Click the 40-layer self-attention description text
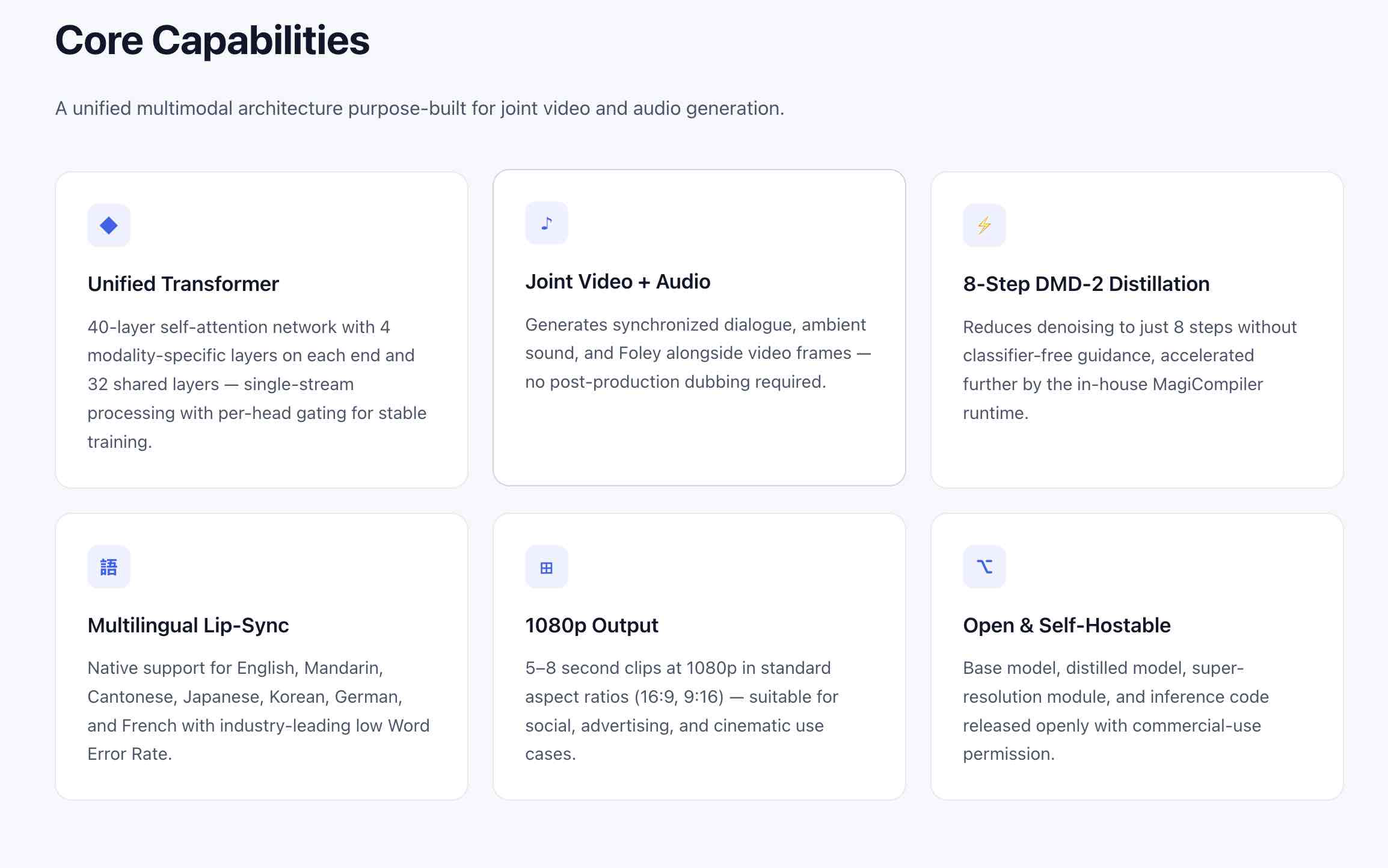The image size is (1388, 868). (x=256, y=384)
